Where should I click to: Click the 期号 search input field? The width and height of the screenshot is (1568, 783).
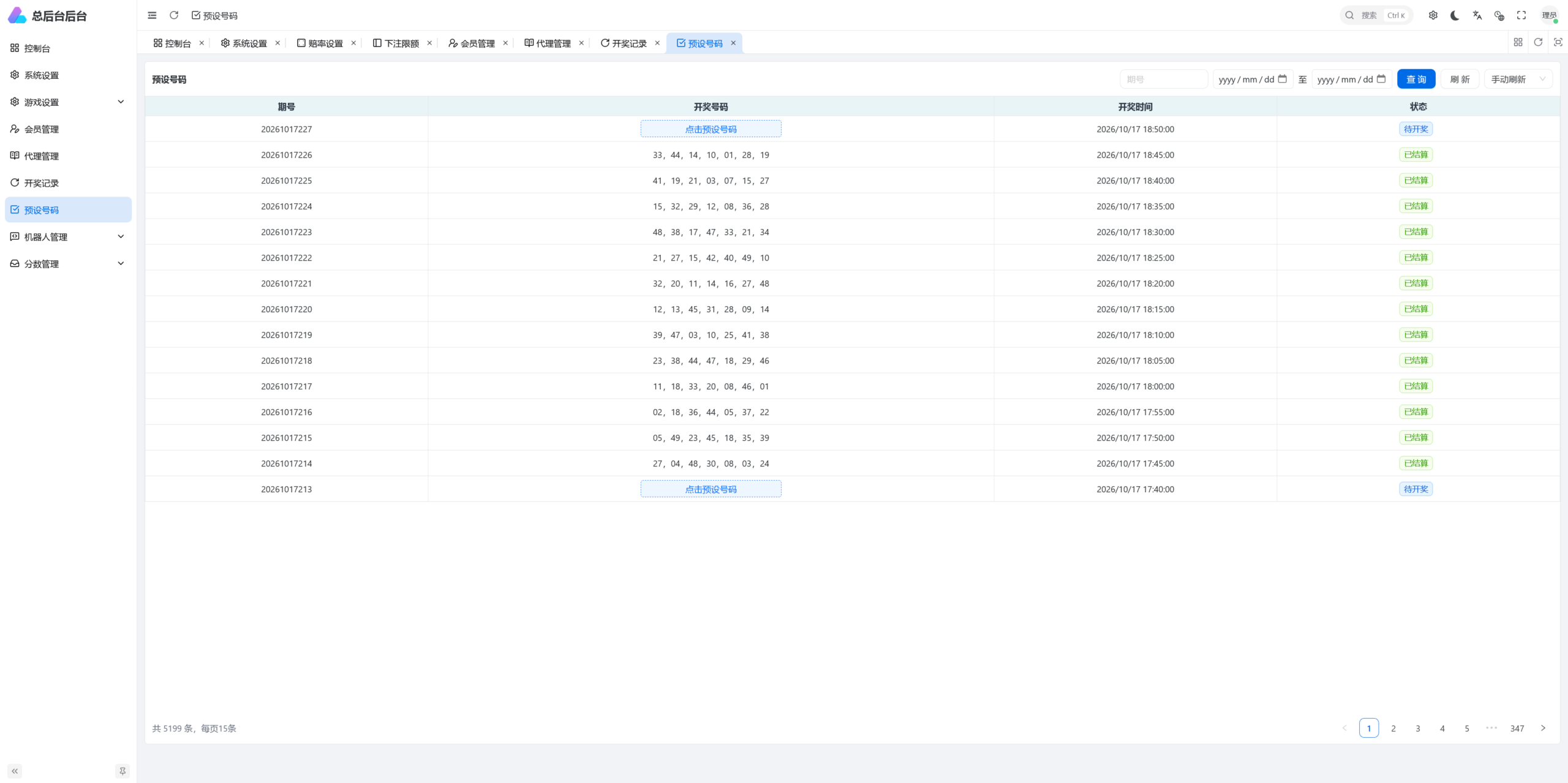[x=1164, y=79]
